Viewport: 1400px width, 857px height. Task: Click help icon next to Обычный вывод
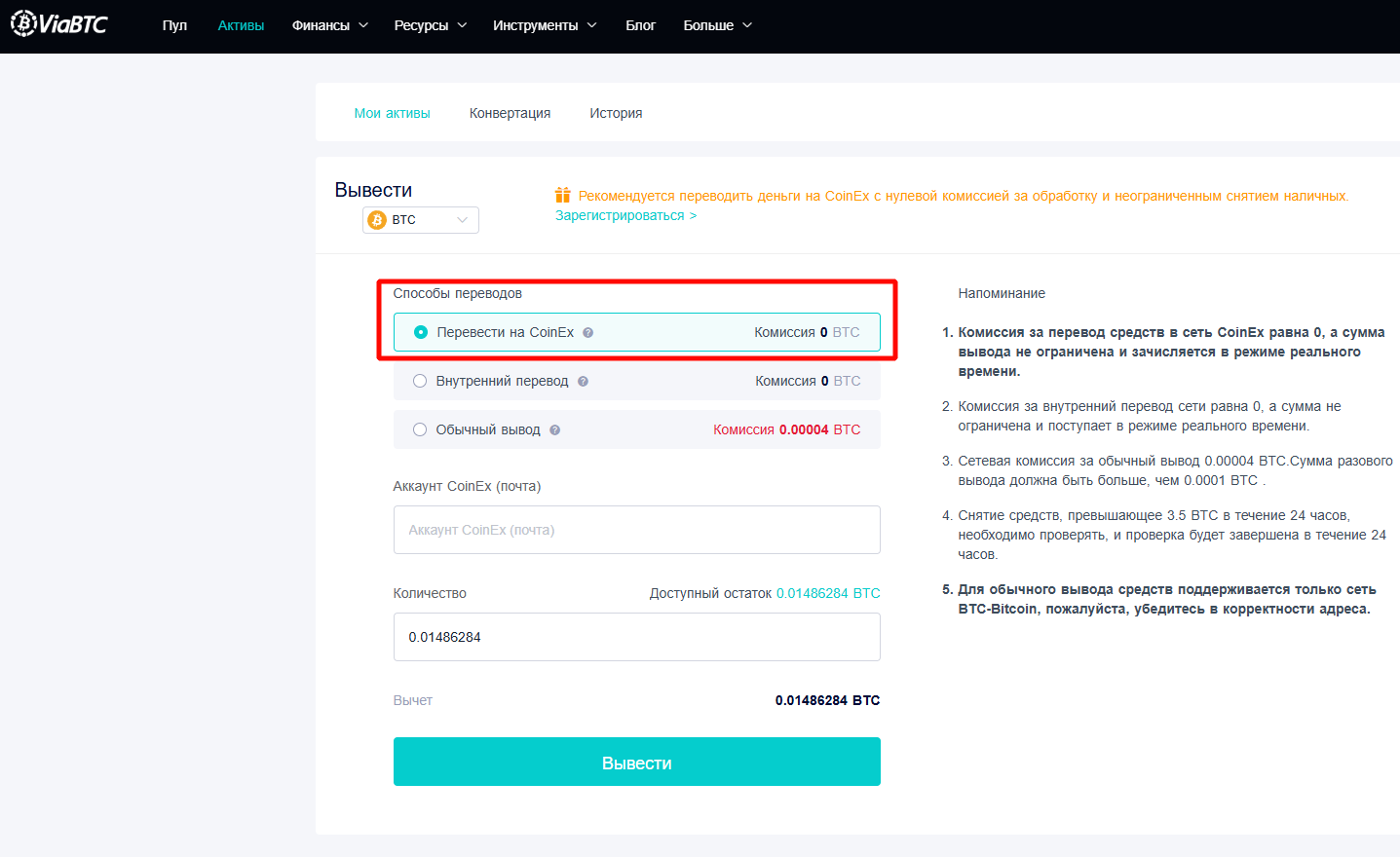[x=554, y=429]
